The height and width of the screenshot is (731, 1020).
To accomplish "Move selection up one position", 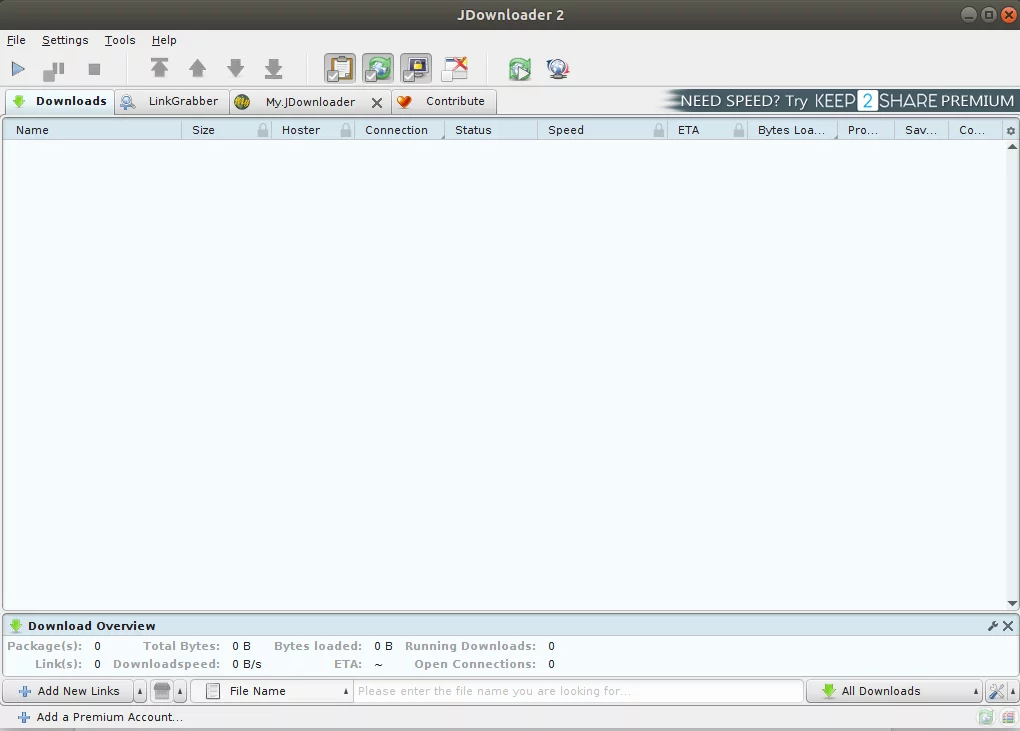I will click(197, 69).
